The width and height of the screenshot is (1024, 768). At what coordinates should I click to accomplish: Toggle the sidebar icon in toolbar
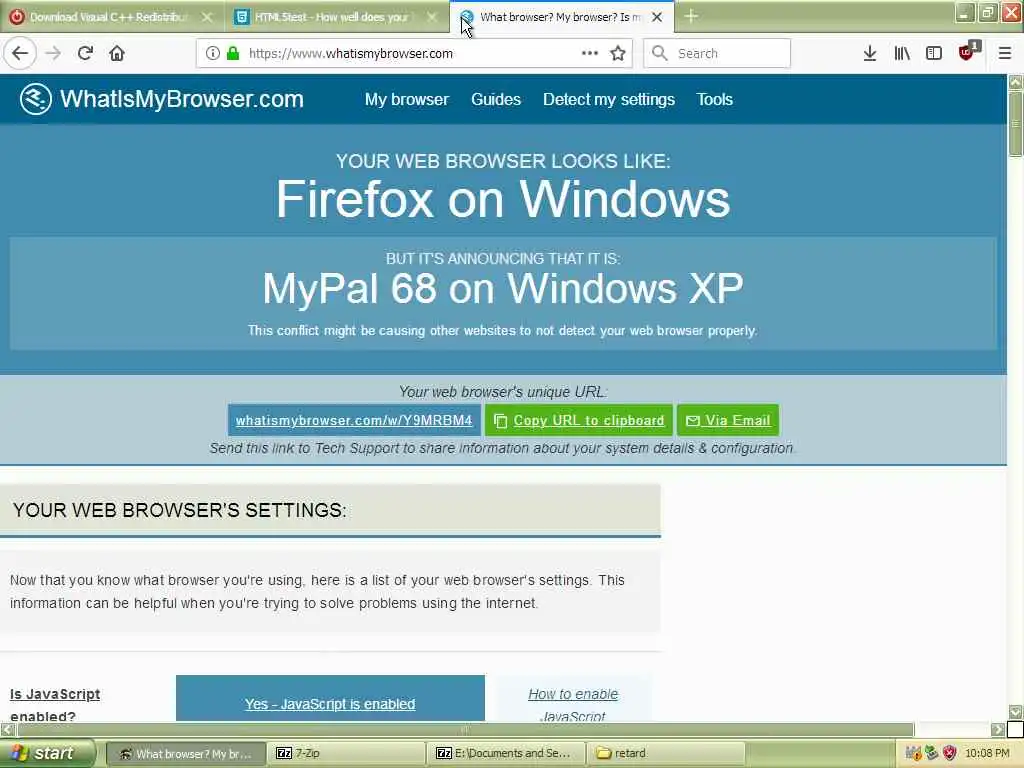pyautogui.click(x=934, y=54)
